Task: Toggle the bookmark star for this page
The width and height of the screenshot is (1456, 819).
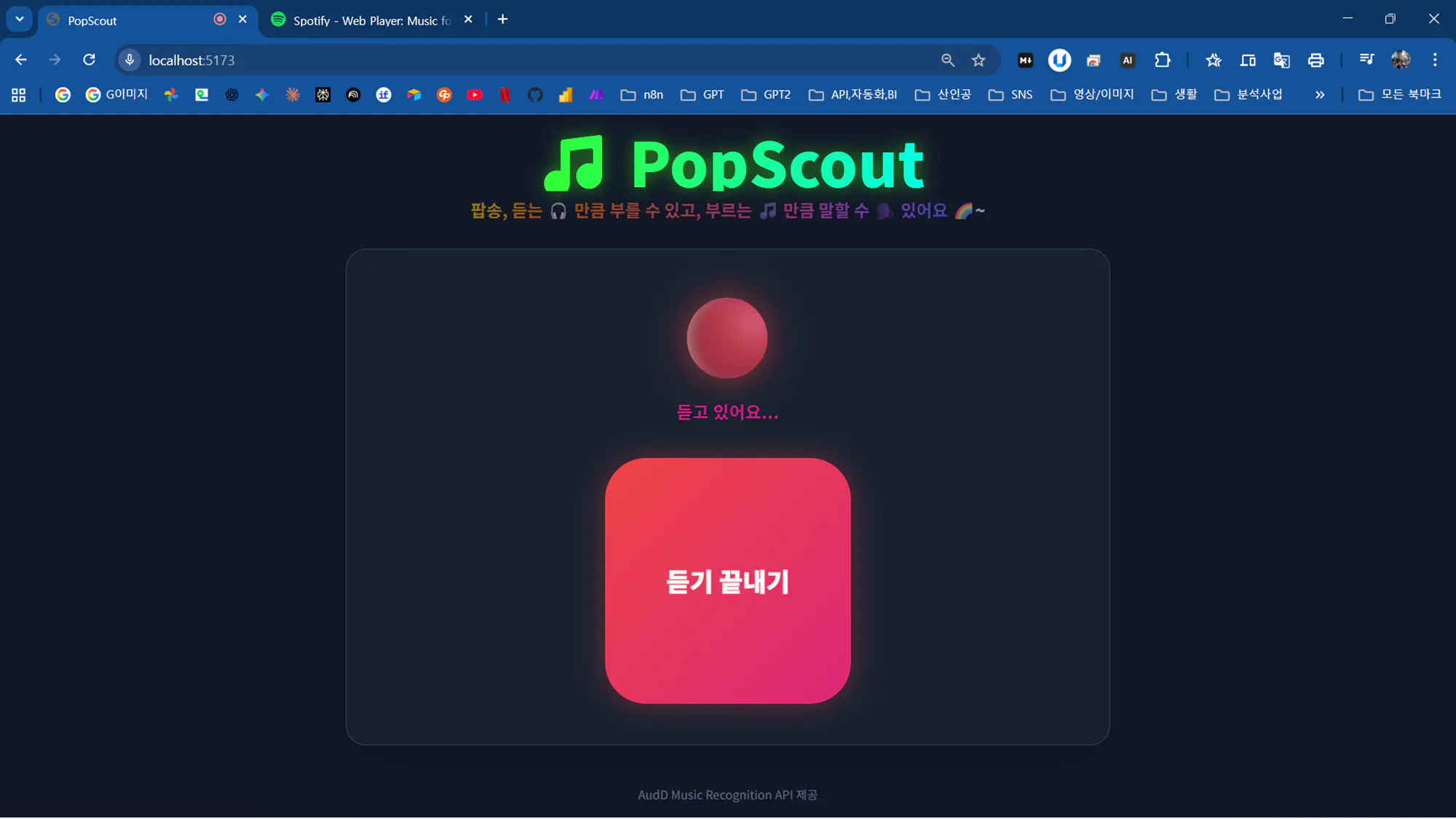Action: (979, 60)
